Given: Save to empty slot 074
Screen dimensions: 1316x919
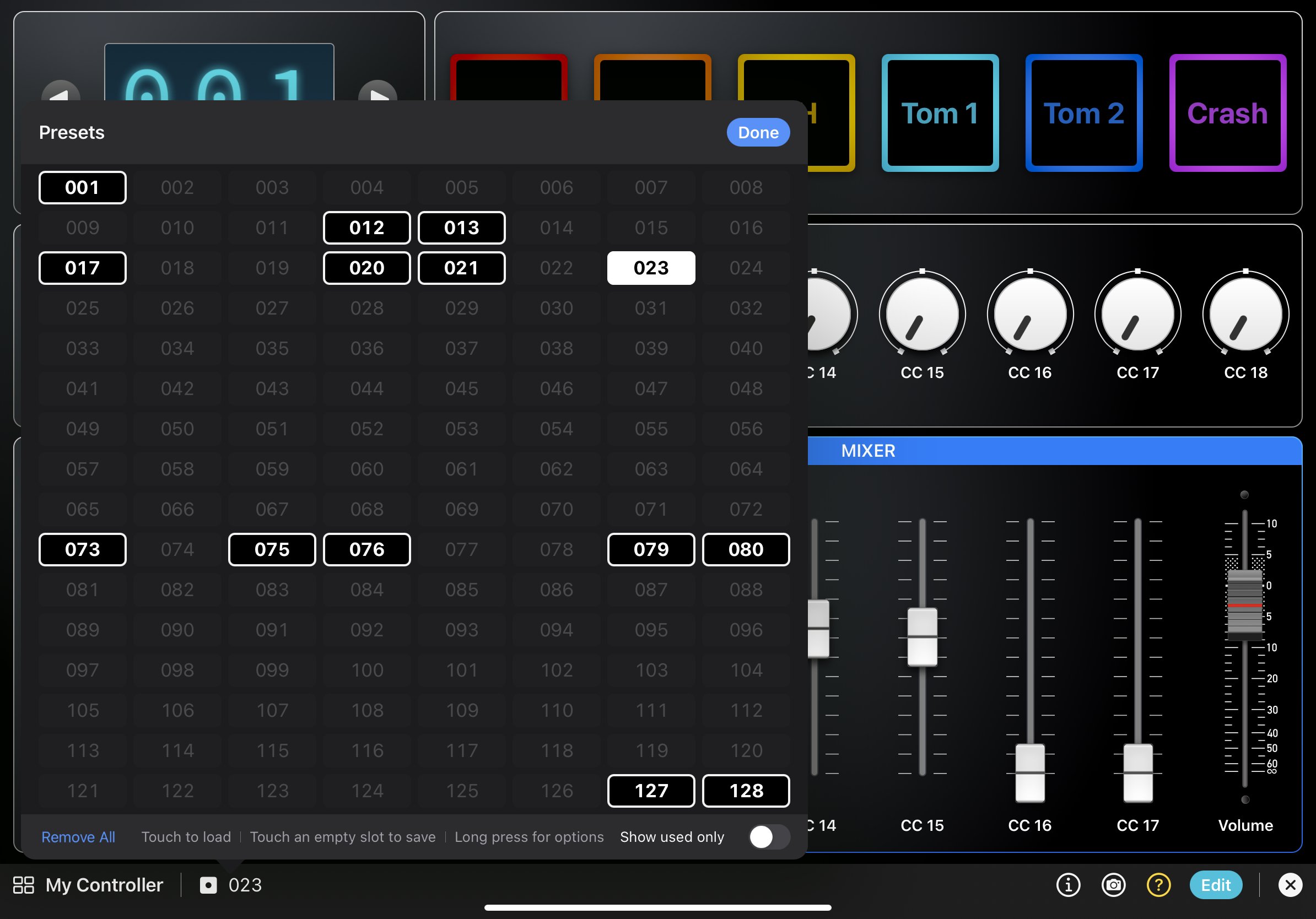Looking at the screenshot, I should 177,549.
